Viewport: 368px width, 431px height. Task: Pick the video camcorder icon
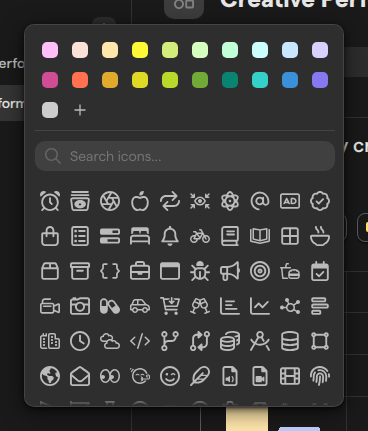(50, 306)
